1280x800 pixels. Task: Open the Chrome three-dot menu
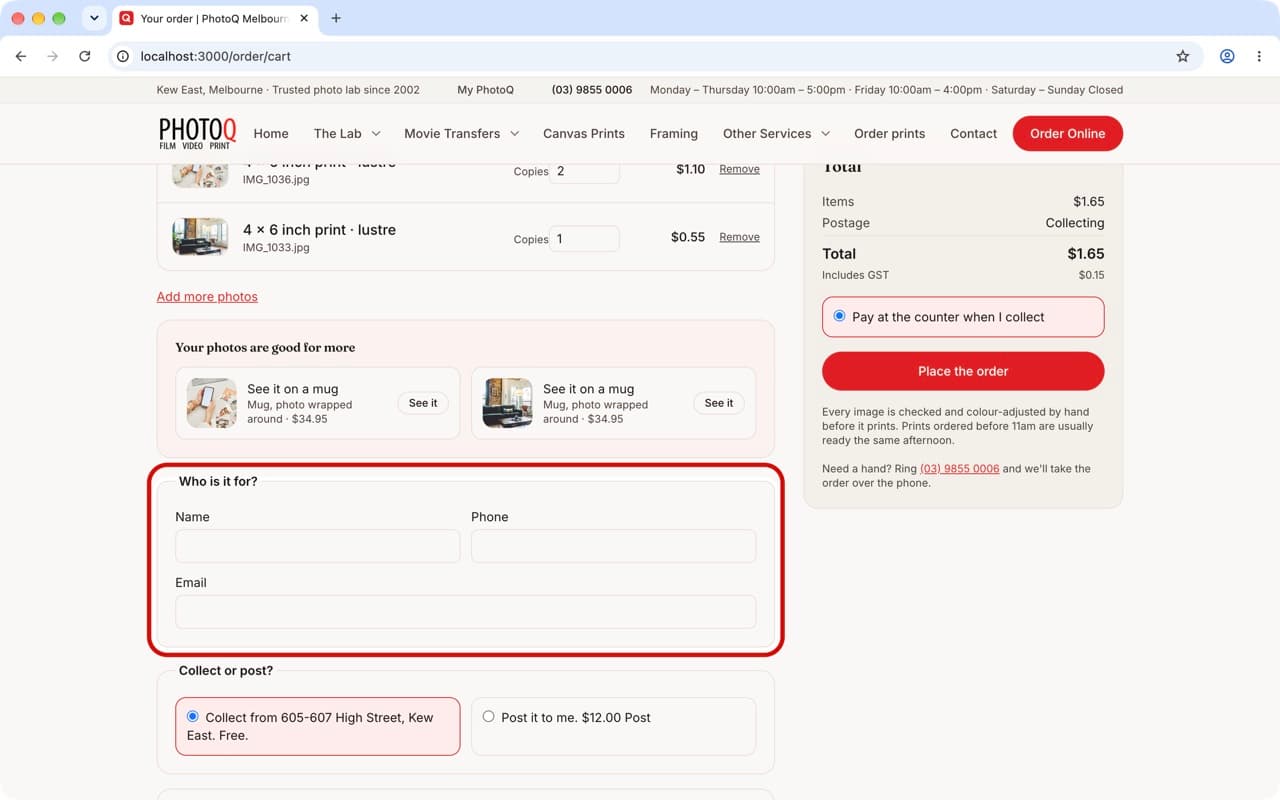click(1259, 57)
